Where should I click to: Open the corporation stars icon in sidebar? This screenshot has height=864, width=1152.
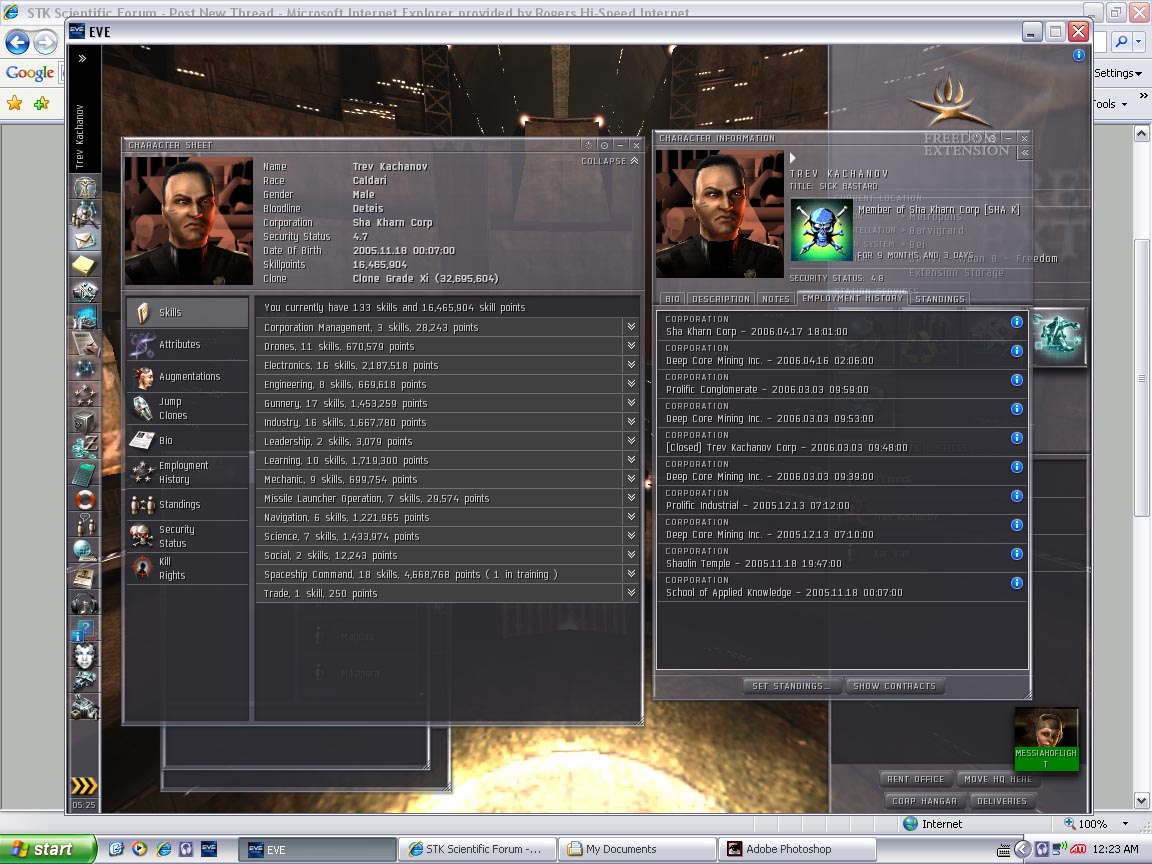point(85,396)
